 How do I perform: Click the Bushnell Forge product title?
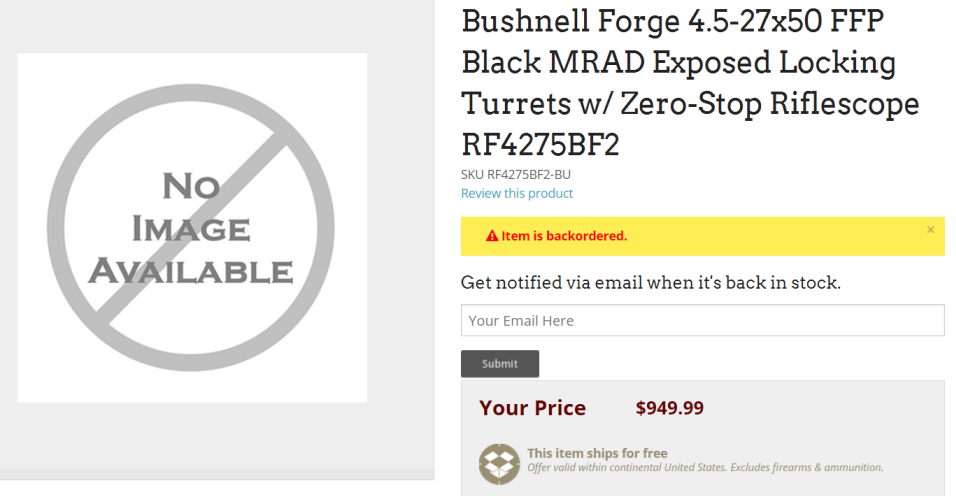click(x=690, y=82)
